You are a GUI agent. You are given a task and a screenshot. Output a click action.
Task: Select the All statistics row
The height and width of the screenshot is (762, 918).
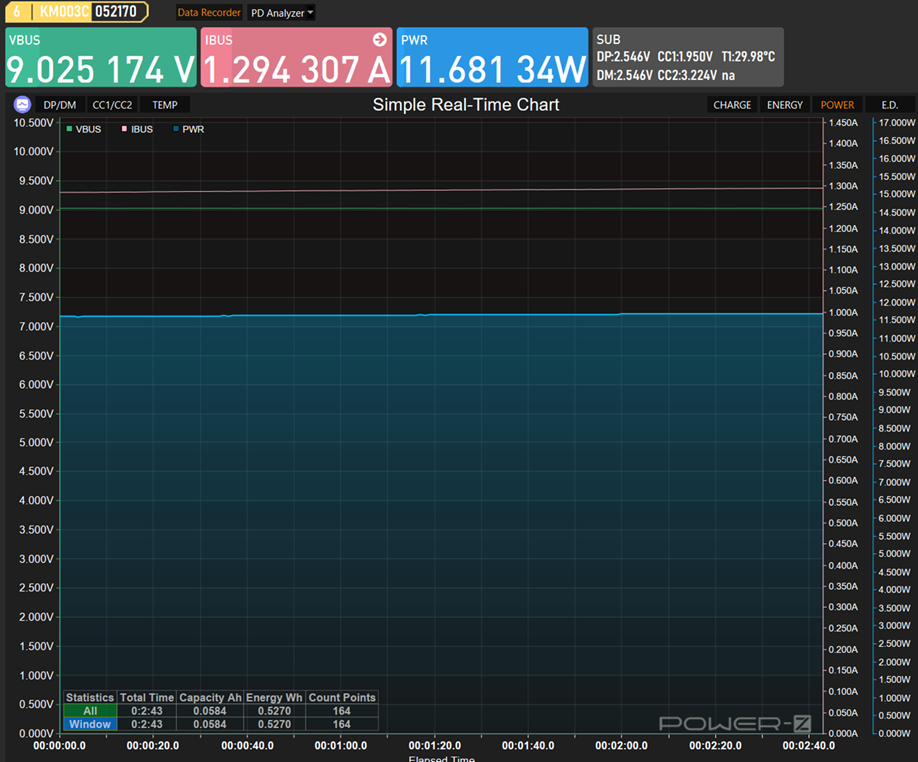click(90, 711)
